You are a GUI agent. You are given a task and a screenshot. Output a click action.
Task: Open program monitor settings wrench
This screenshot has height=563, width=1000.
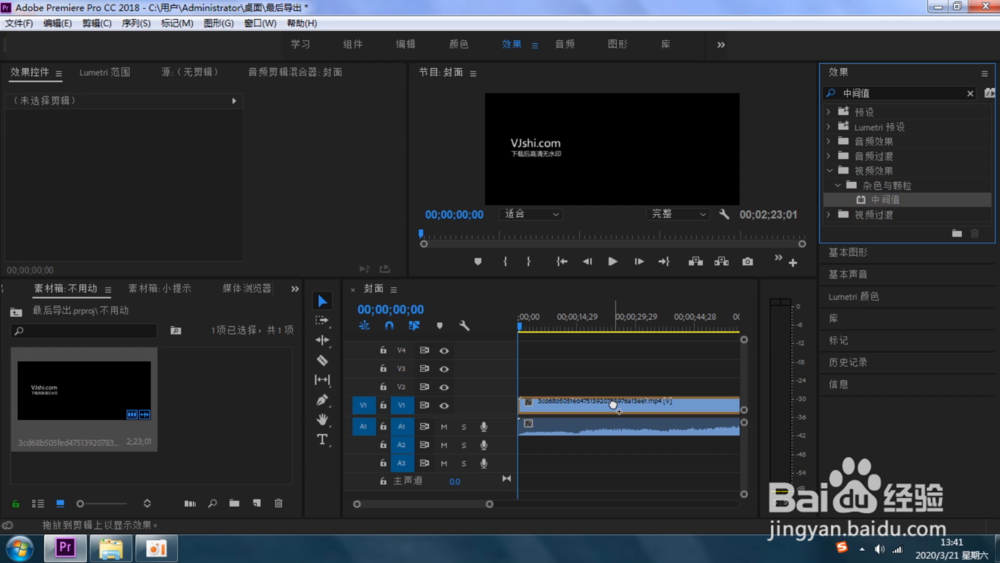pos(724,214)
